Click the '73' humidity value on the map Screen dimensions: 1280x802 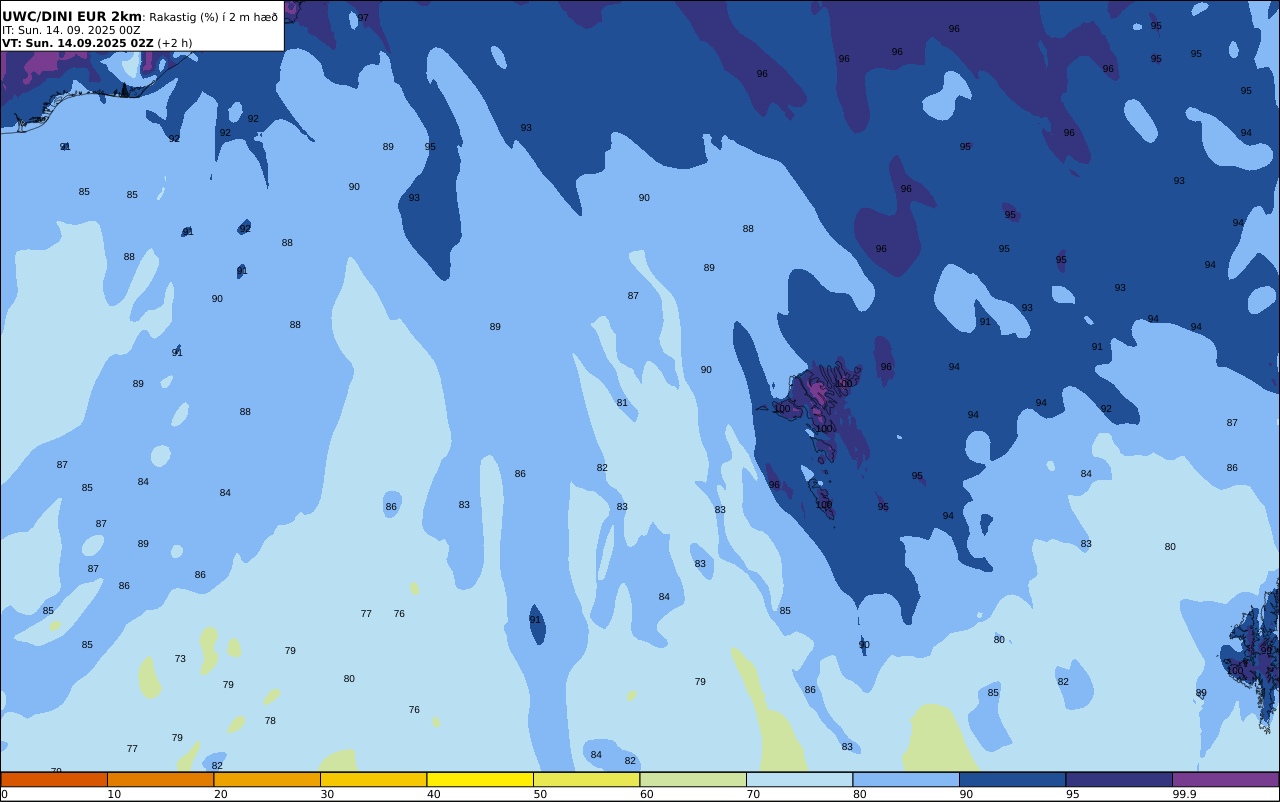180,659
